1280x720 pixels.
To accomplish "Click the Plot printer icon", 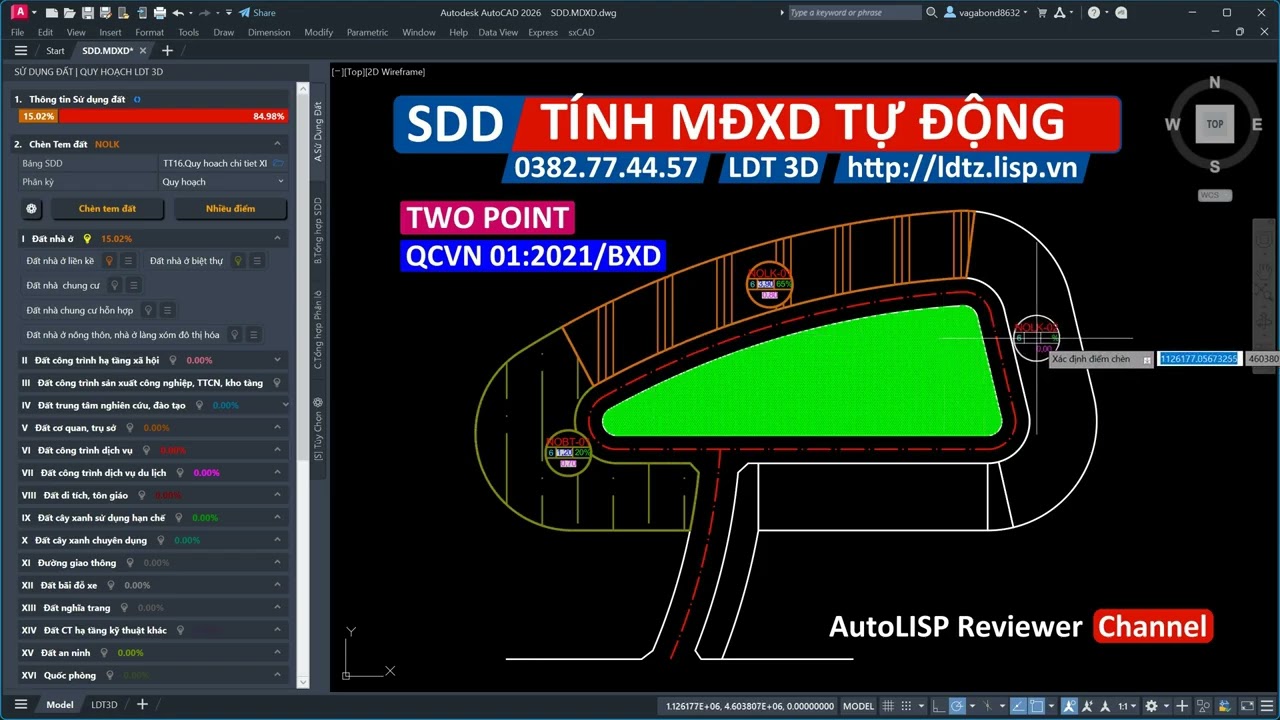I will [x=160, y=13].
